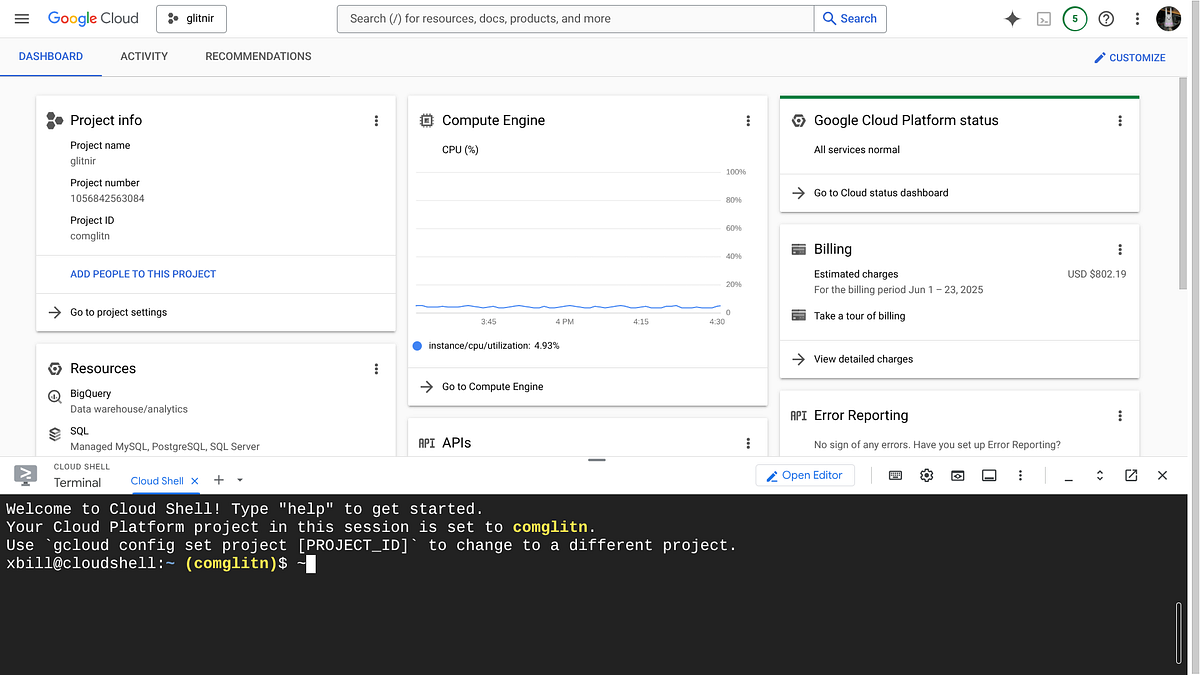Image resolution: width=1200 pixels, height=675 pixels.
Task: Select the RECOMMENDATIONS tab
Action: (257, 56)
